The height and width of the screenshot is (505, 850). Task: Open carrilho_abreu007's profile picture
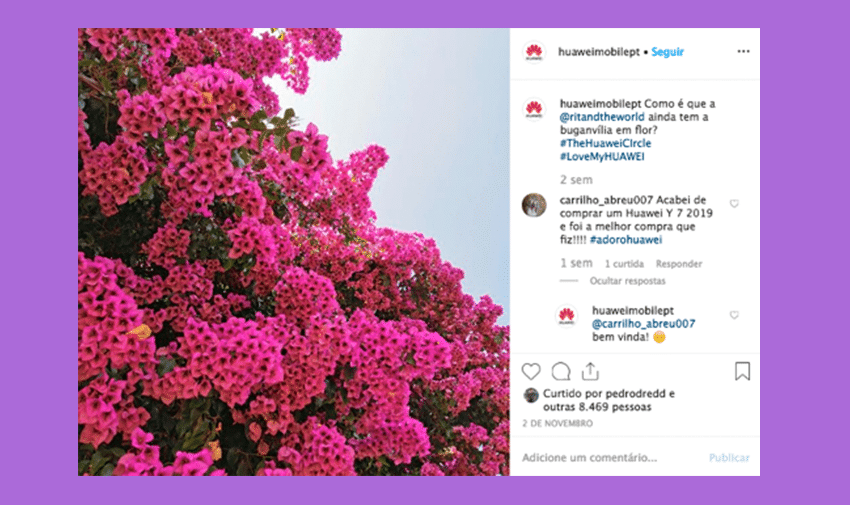click(x=534, y=205)
